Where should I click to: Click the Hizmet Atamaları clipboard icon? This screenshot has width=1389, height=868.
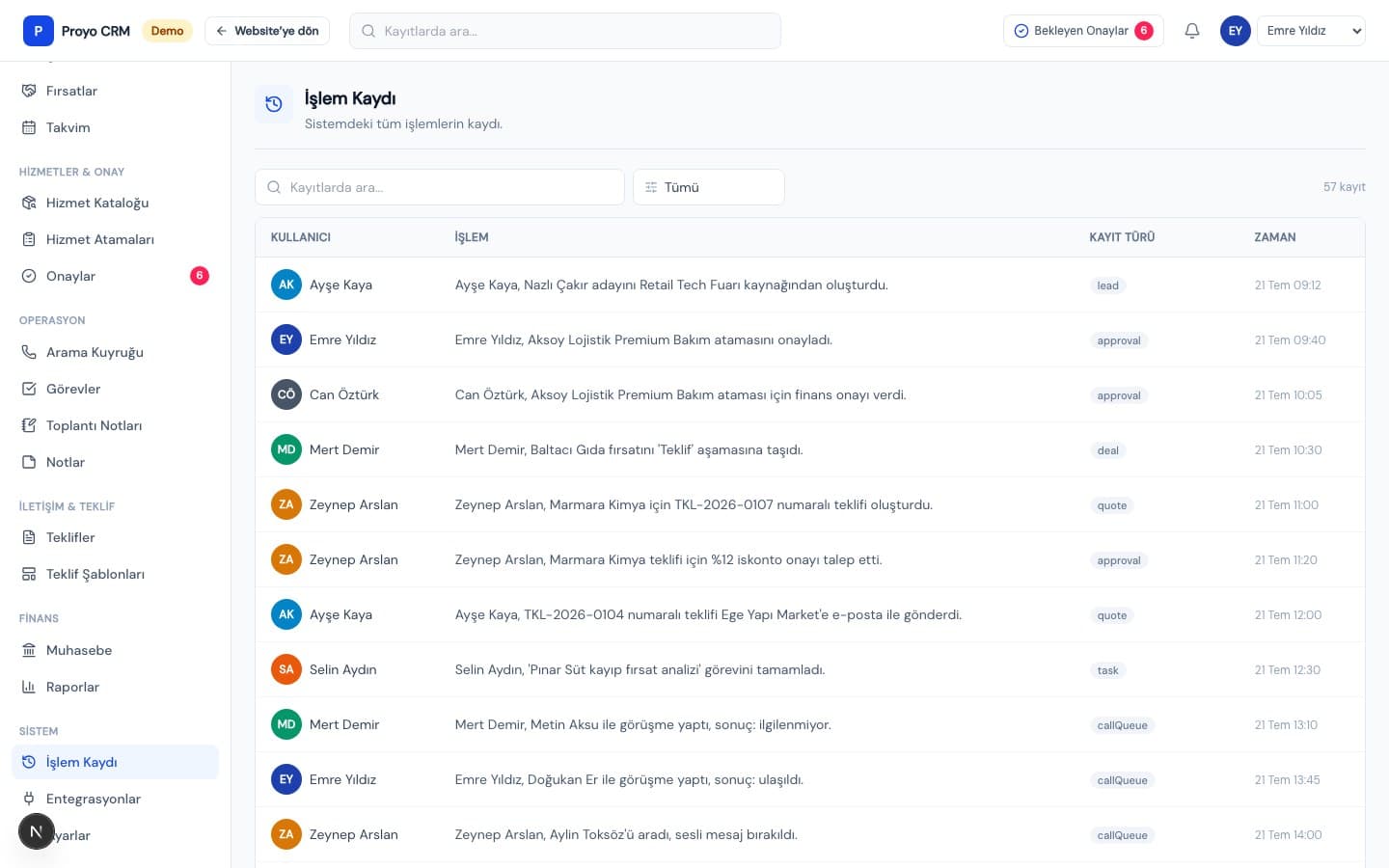click(x=29, y=239)
